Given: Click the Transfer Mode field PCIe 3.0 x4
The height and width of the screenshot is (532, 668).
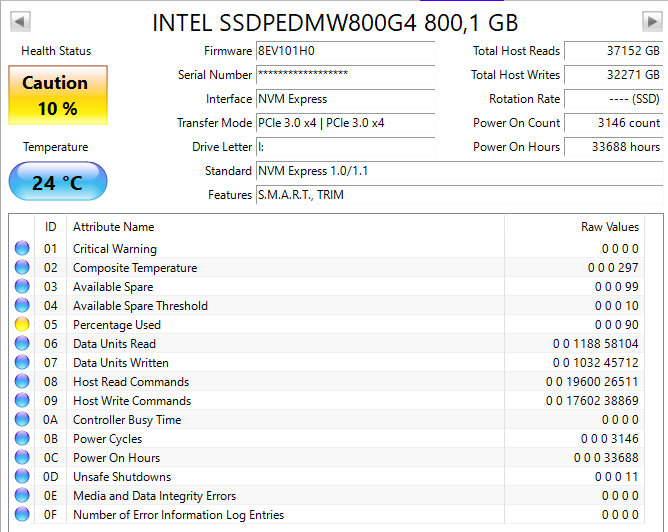Looking at the screenshot, I should pos(346,123).
